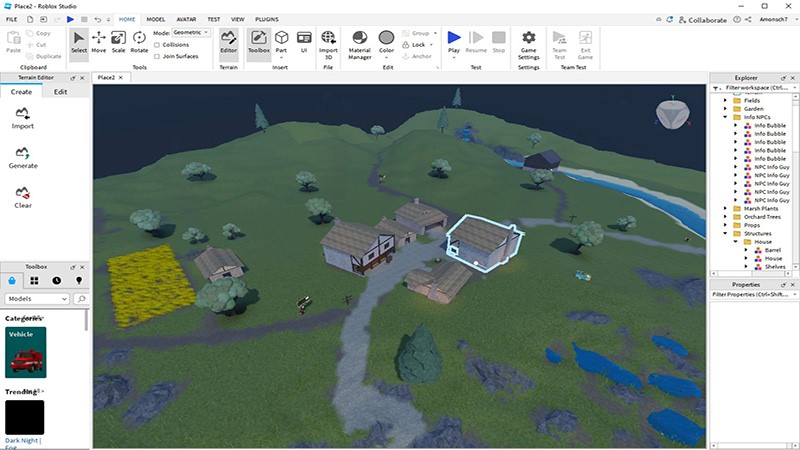Select the Rotate tool
This screenshot has width=800, height=450.
pyautogui.click(x=139, y=42)
